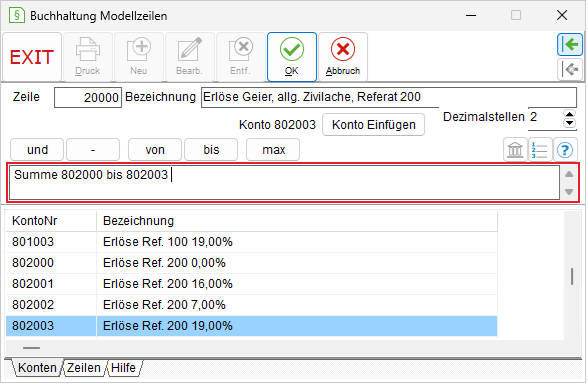This screenshot has width=588, height=384.
Task: Increase Dezimalstellen with up arrow
Action: pos(569,114)
